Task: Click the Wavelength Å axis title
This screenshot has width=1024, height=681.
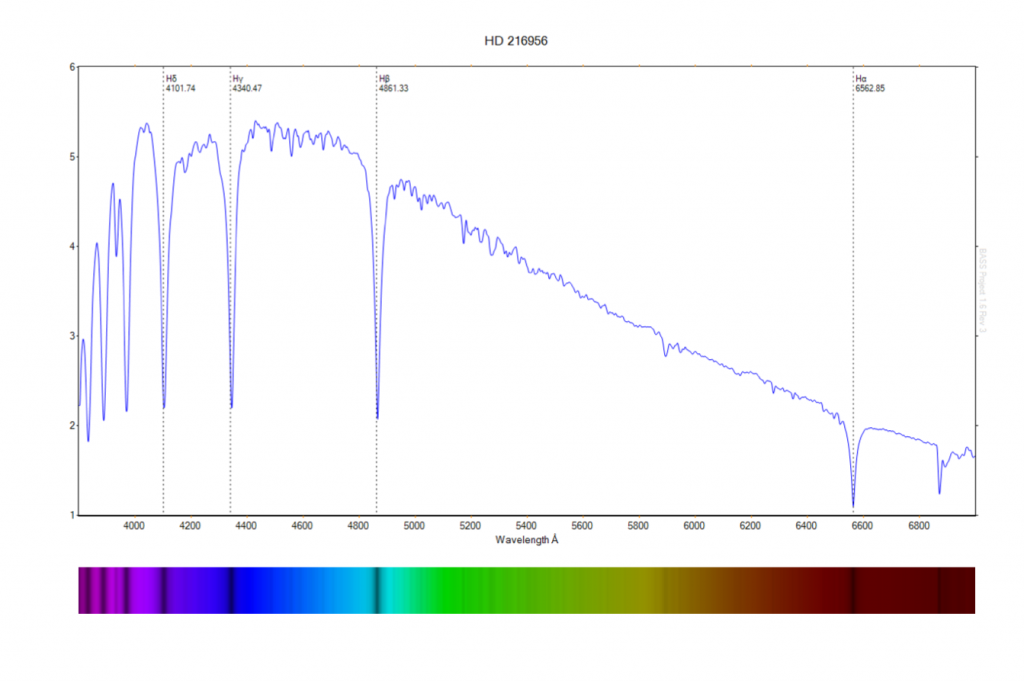Action: pos(529,540)
